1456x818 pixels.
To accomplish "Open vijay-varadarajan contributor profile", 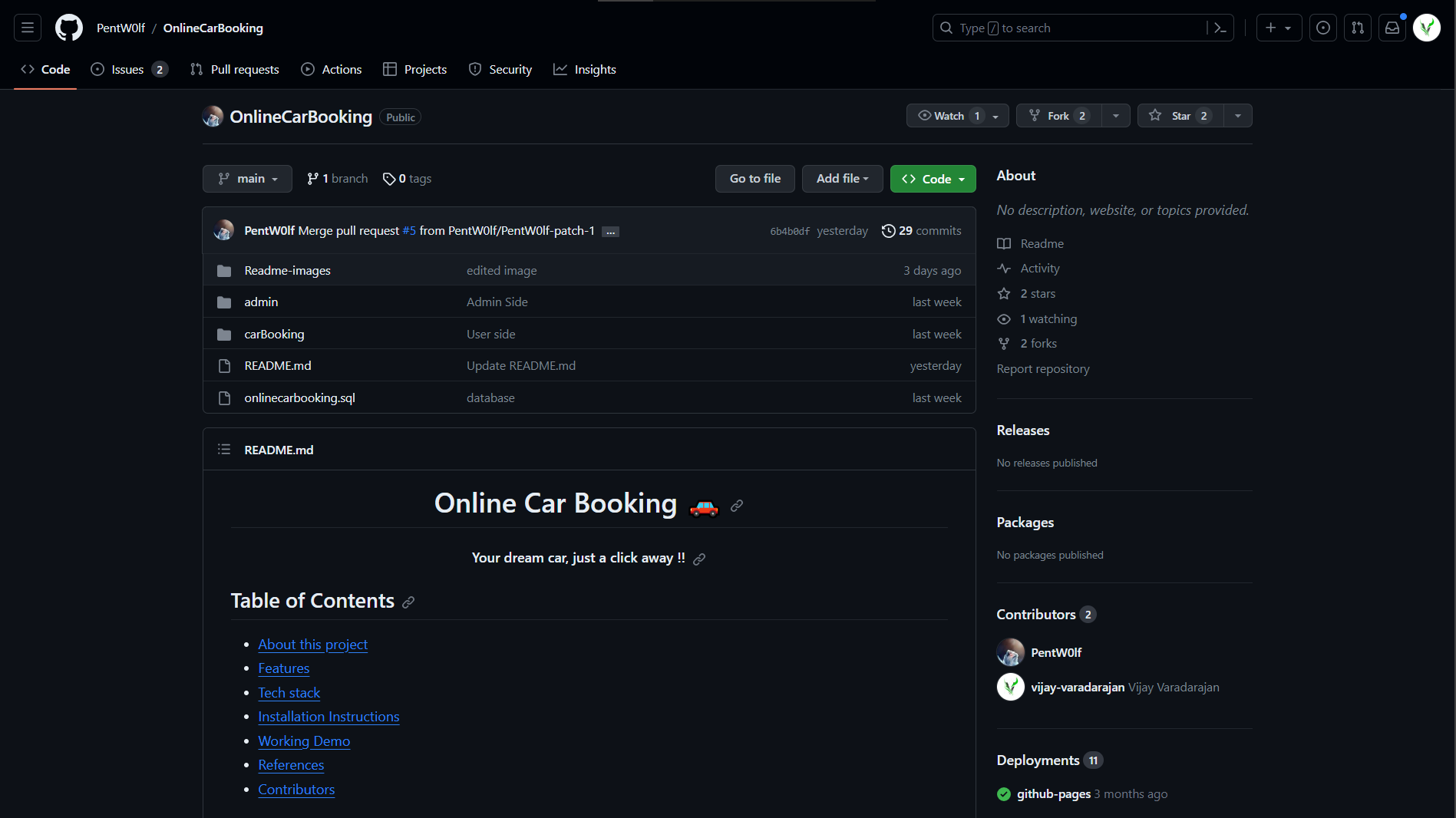I will [1078, 688].
